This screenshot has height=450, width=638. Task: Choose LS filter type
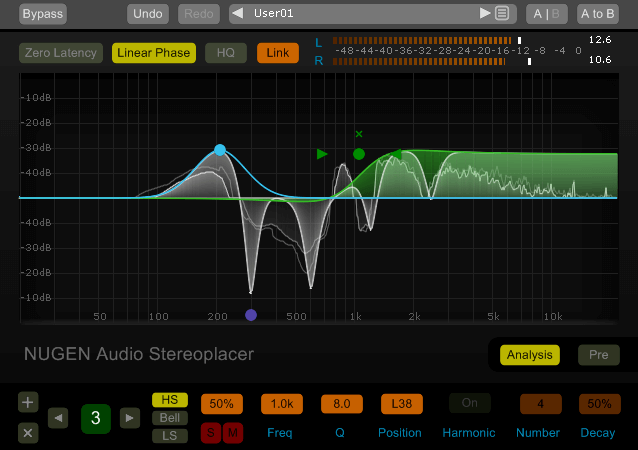click(x=170, y=436)
